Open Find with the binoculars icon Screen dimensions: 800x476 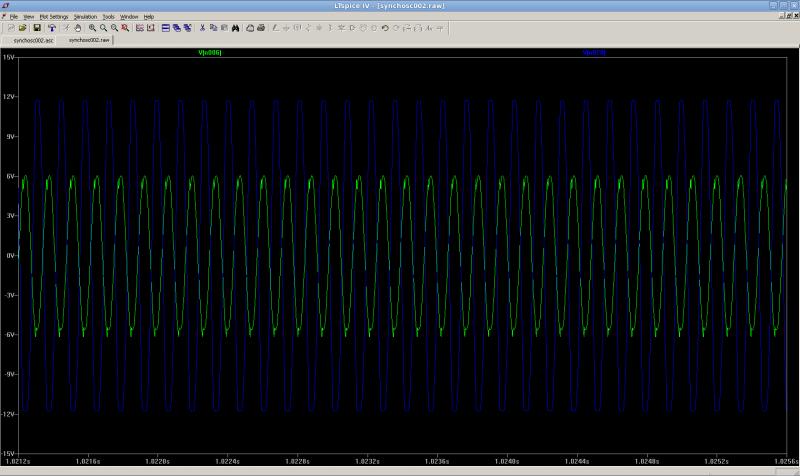234,28
